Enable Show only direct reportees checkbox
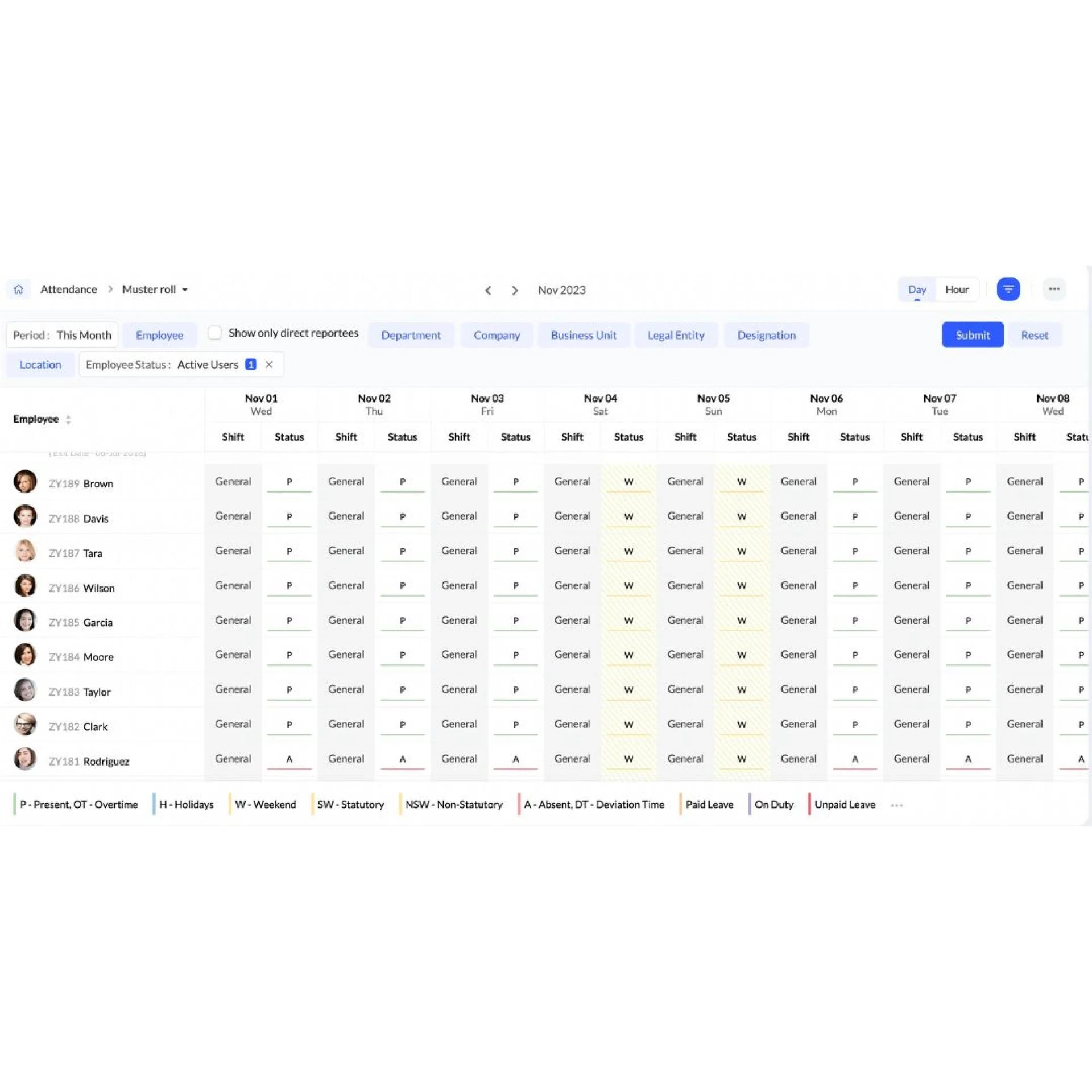This screenshot has height=1092, width=1092. [214, 333]
